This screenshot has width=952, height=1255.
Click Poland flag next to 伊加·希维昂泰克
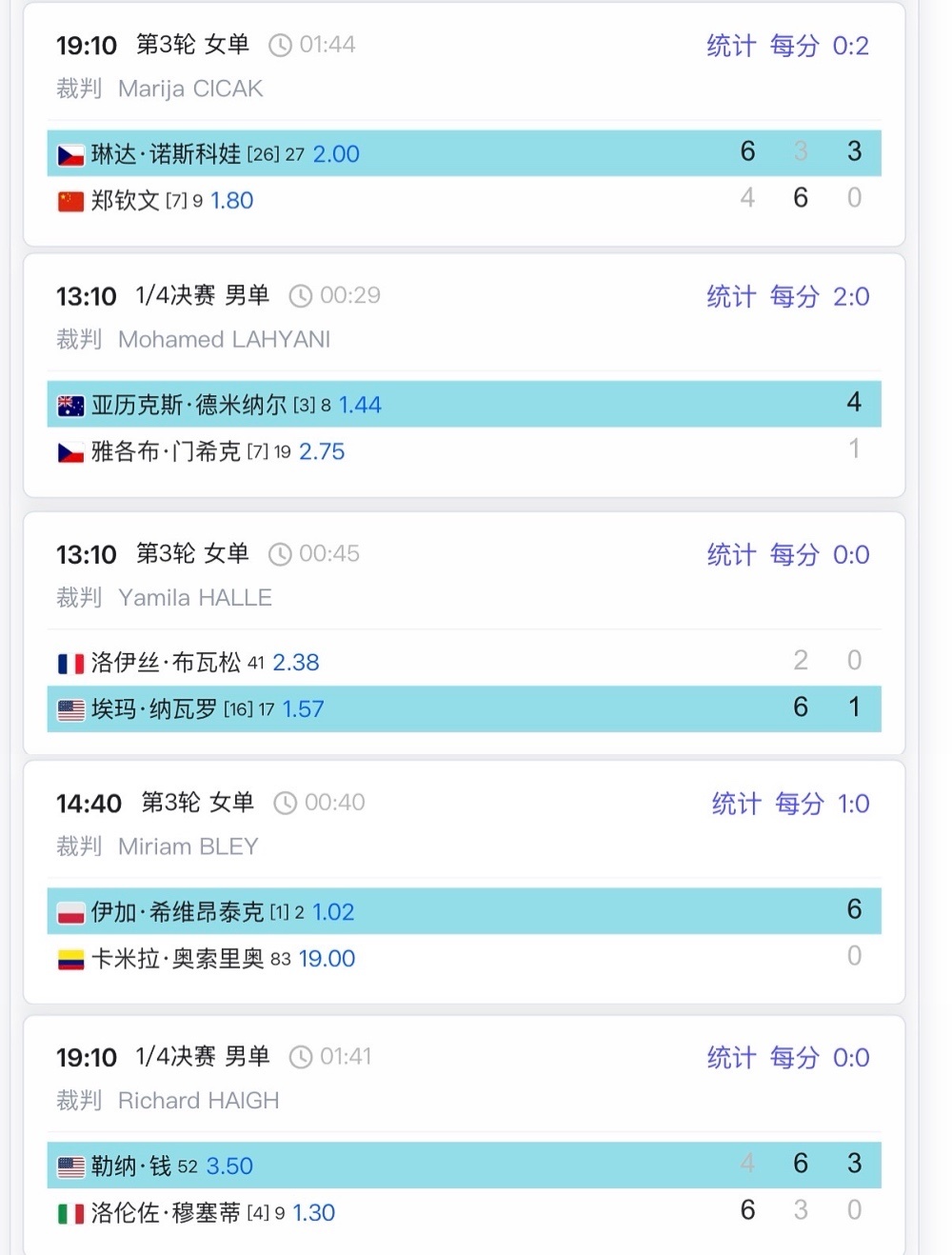(x=70, y=912)
